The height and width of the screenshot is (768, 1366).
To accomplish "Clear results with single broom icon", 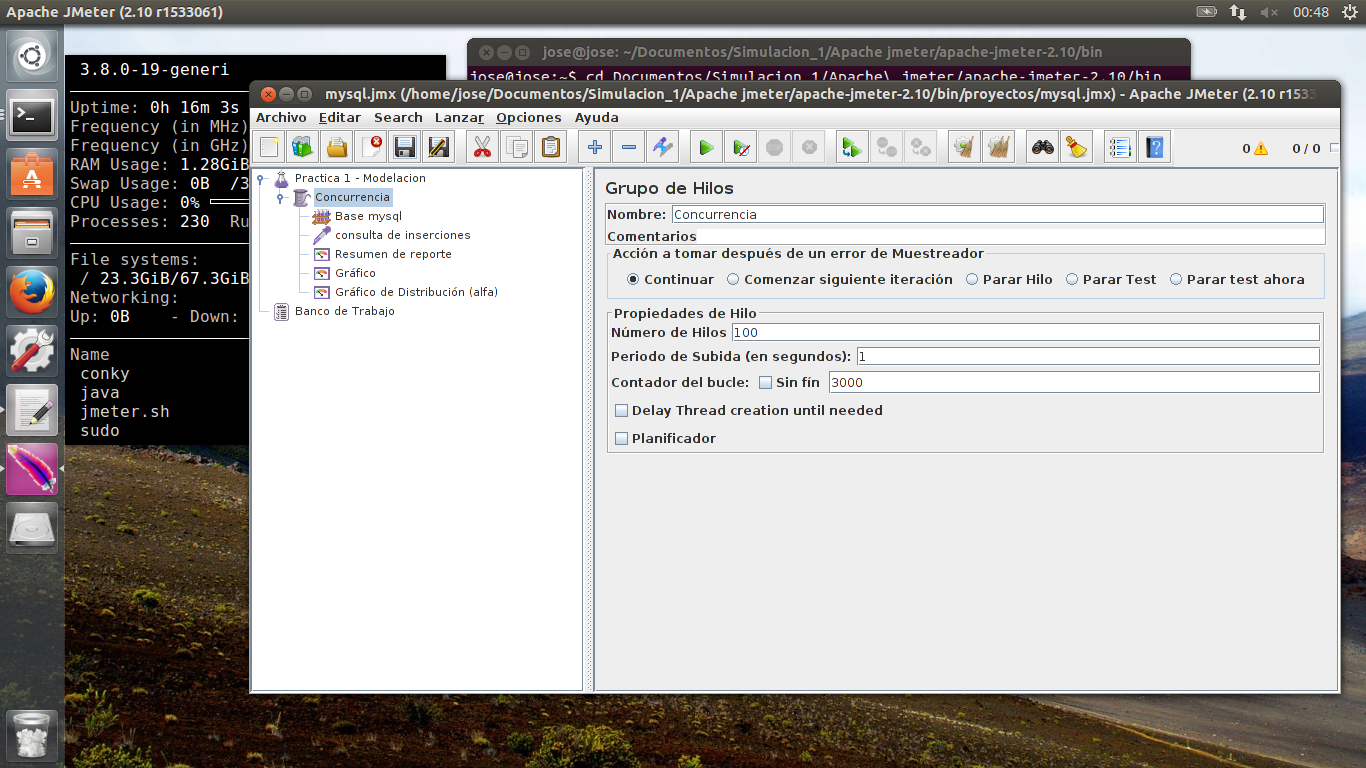I will click(x=964, y=148).
